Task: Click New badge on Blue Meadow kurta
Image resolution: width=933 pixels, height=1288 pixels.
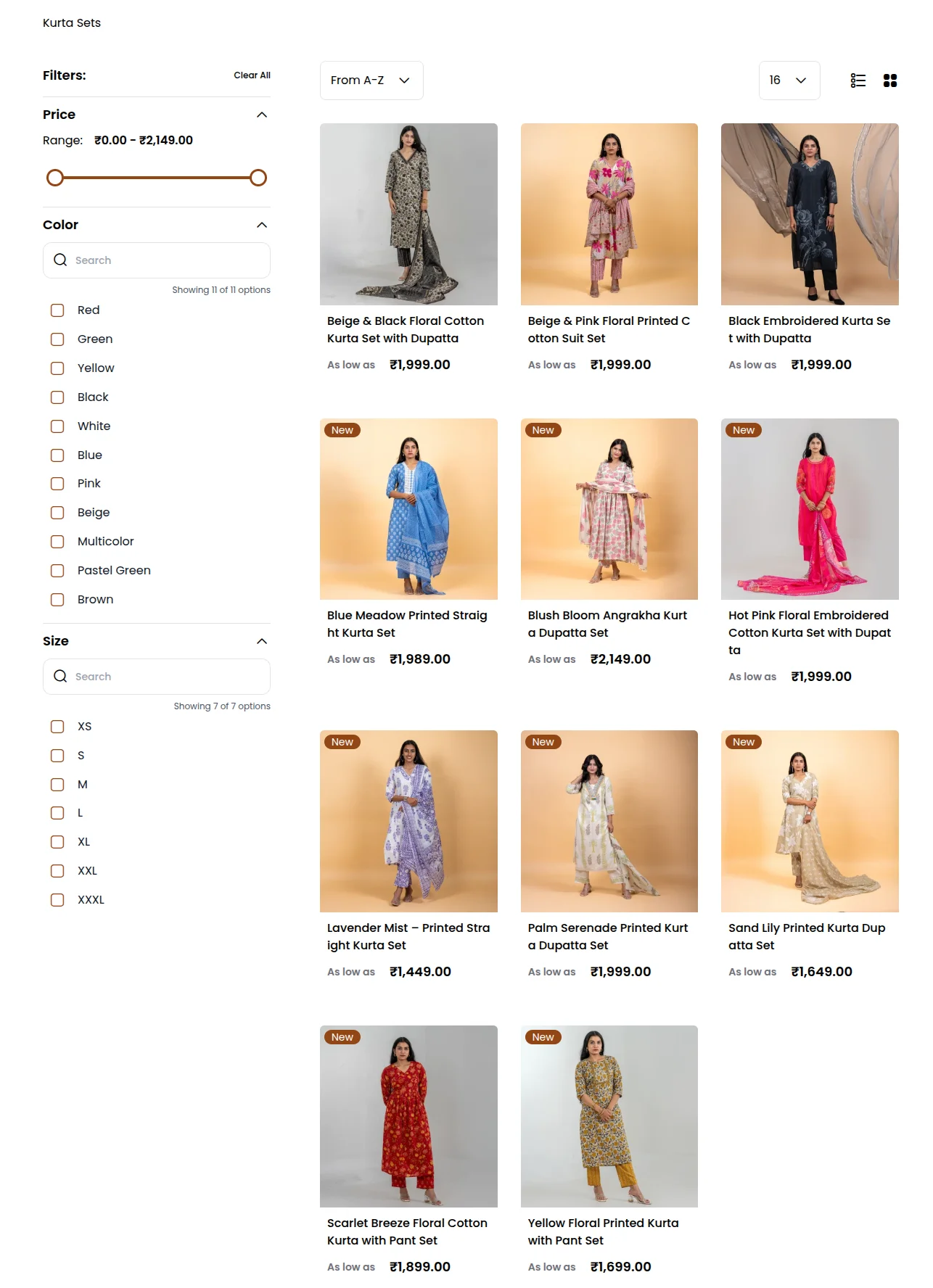Action: coord(342,431)
